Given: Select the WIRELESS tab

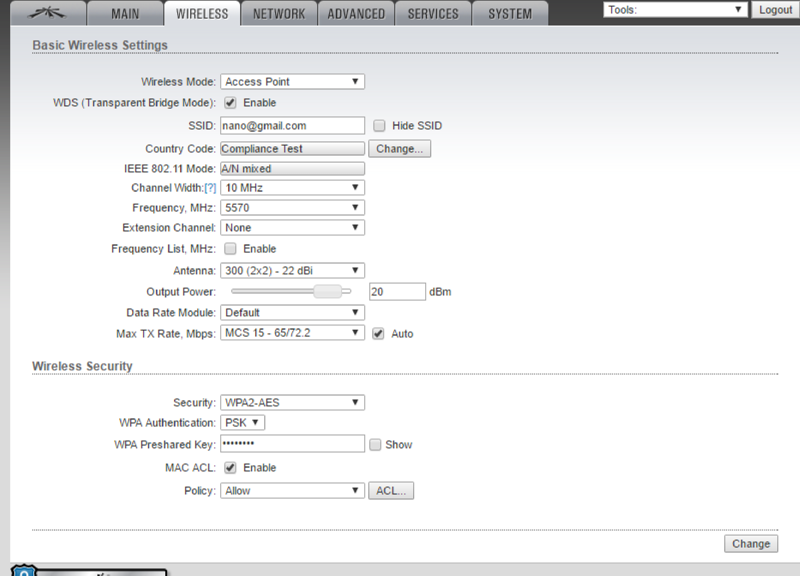Looking at the screenshot, I should coord(202,13).
